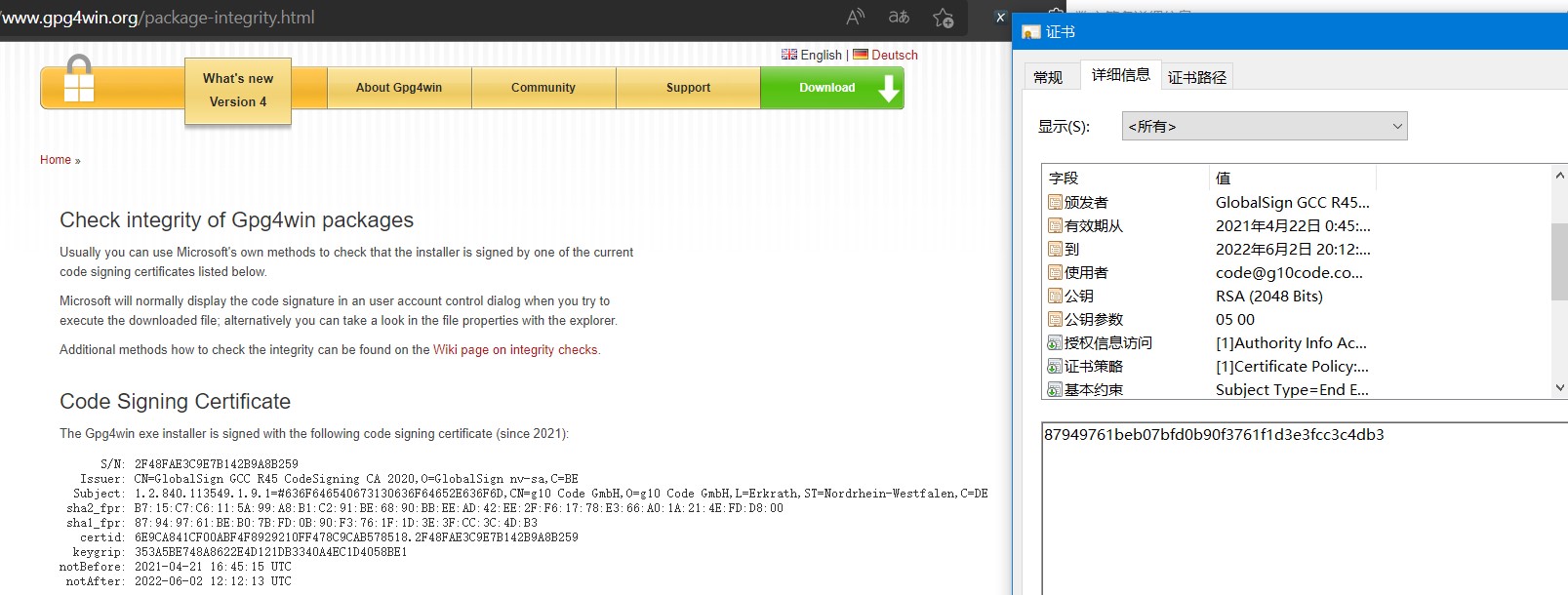Image resolution: width=1568 pixels, height=595 pixels.
Task: Click the certificate window title icon
Action: (x=1031, y=32)
